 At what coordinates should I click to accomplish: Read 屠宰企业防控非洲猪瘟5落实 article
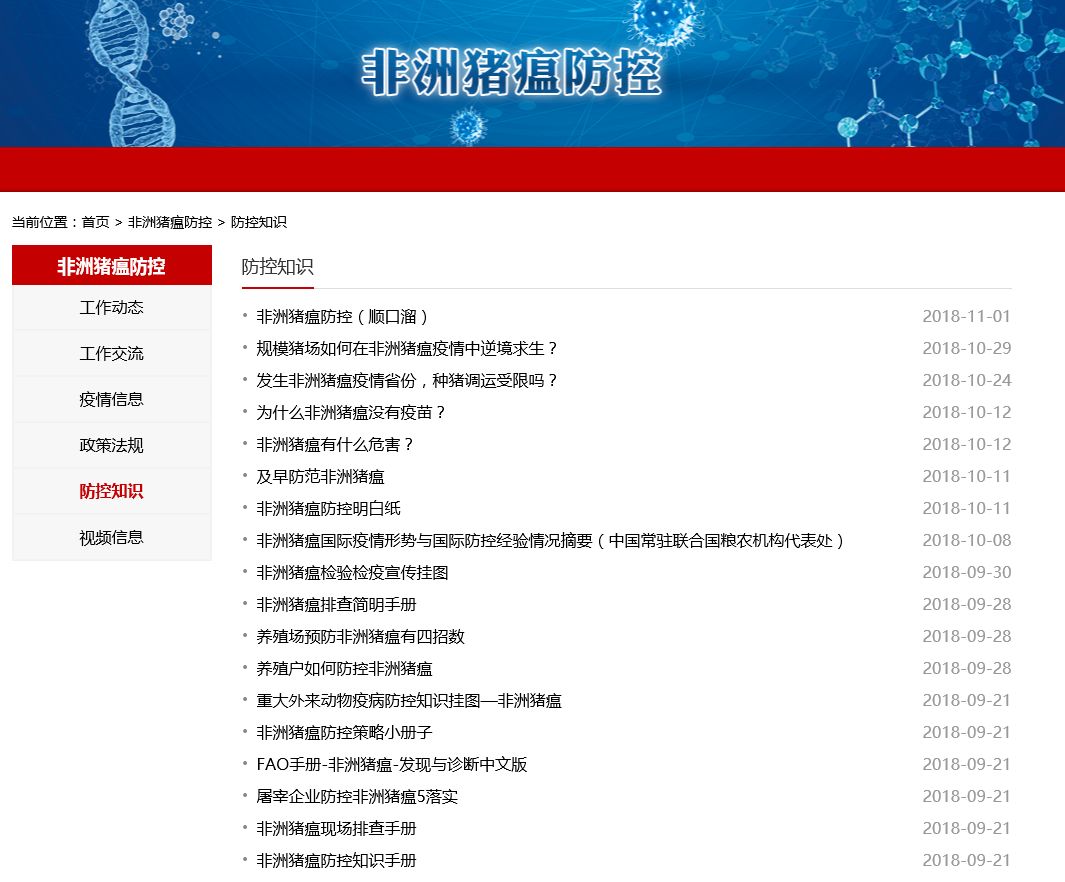[x=357, y=797]
